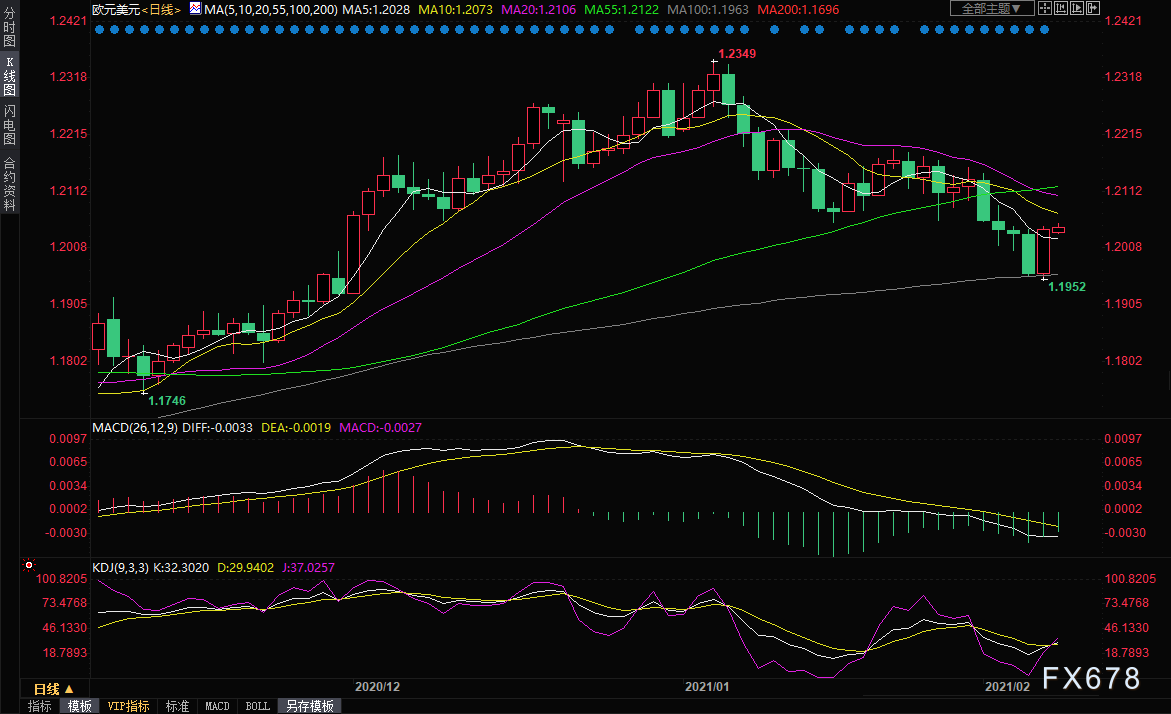
Task: Click the MA indicator settings icon
Action: tap(195, 9)
